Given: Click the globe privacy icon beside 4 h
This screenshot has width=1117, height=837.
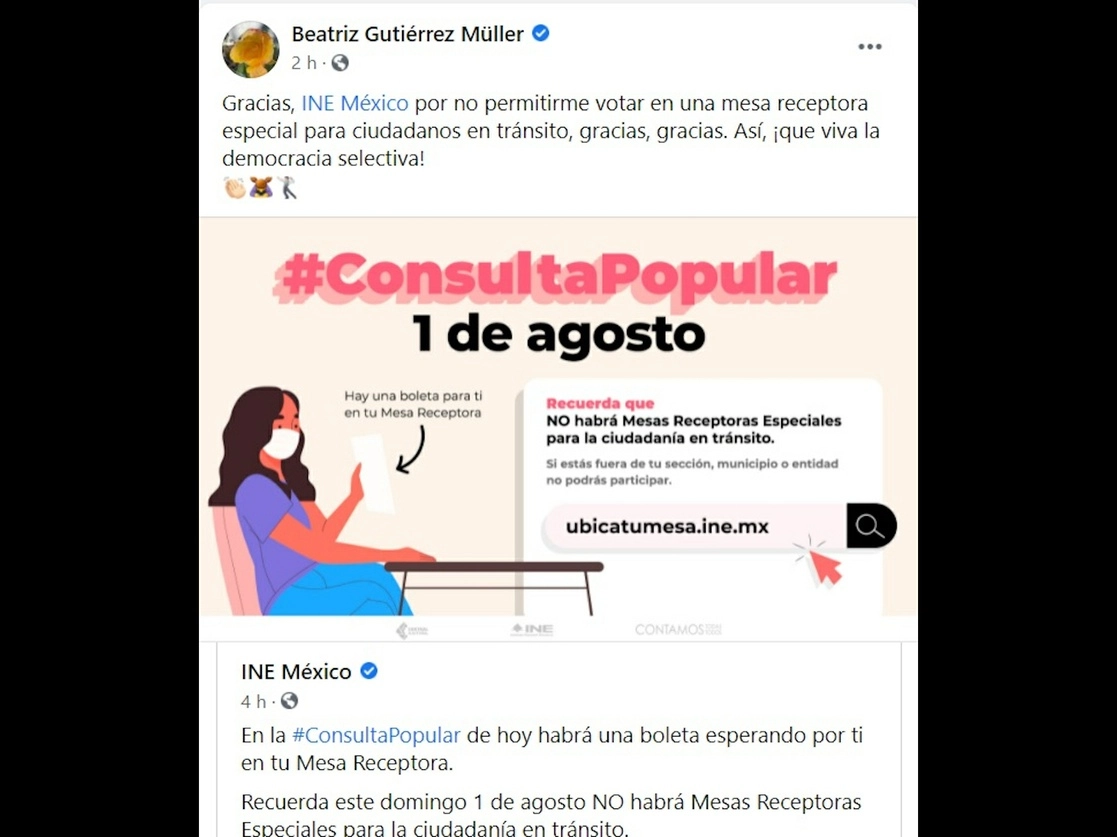Looking at the screenshot, I should click(x=289, y=701).
